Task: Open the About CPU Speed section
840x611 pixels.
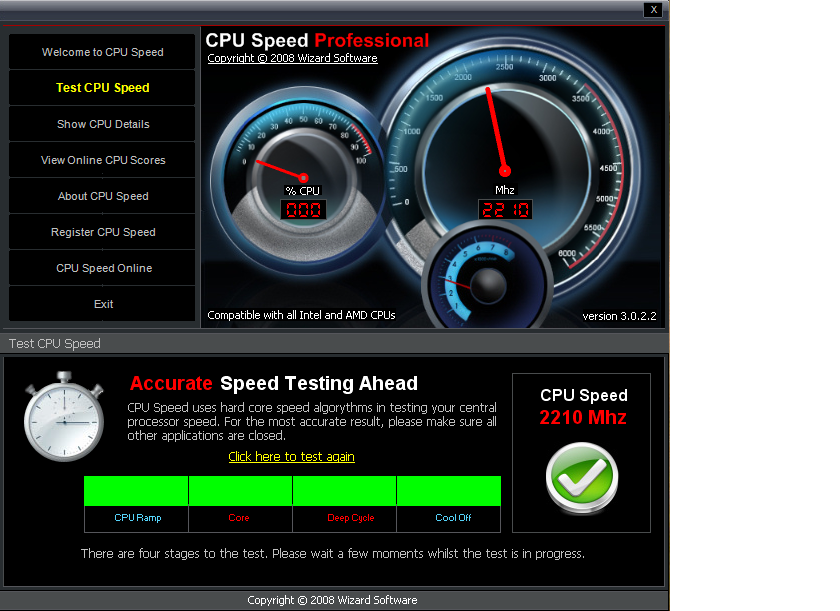Action: click(102, 196)
